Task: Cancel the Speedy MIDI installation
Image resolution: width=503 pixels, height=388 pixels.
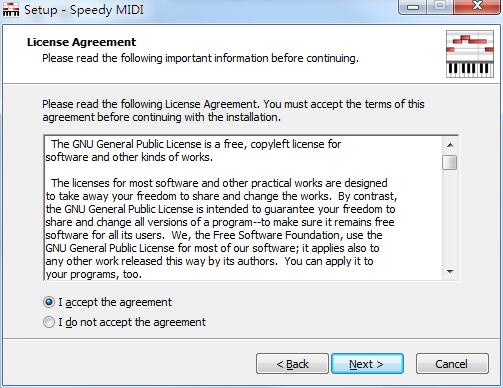Action: coord(452,364)
